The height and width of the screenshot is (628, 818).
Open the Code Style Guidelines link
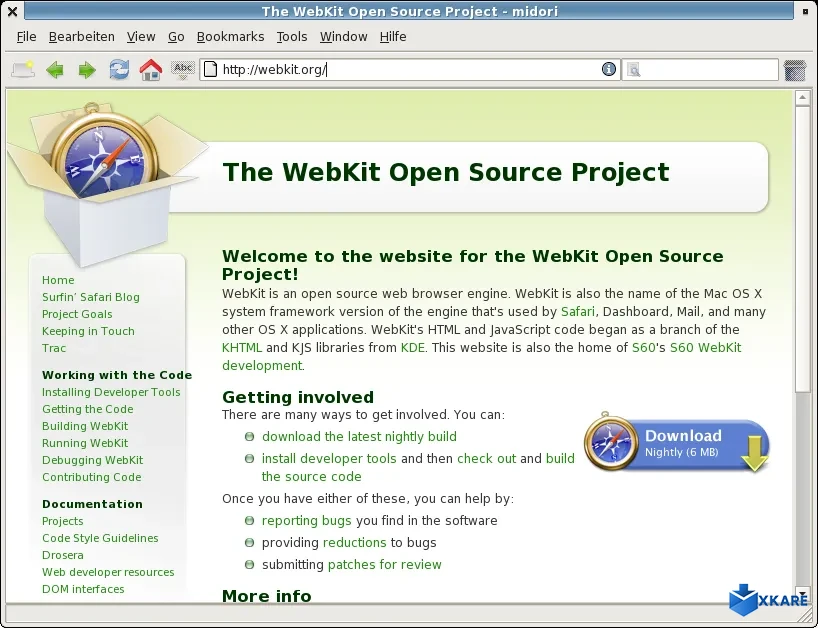tap(100, 538)
